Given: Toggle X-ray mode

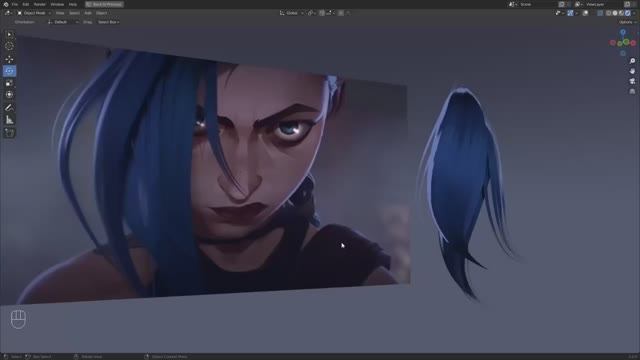Looking at the screenshot, I should click(x=600, y=13).
